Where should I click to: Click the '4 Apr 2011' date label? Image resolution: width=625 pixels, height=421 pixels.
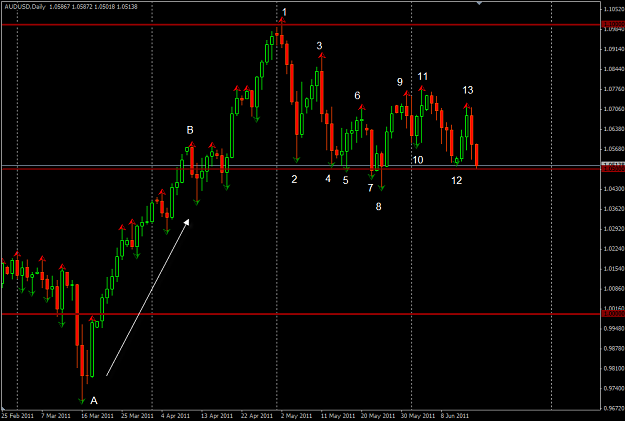coord(175,416)
